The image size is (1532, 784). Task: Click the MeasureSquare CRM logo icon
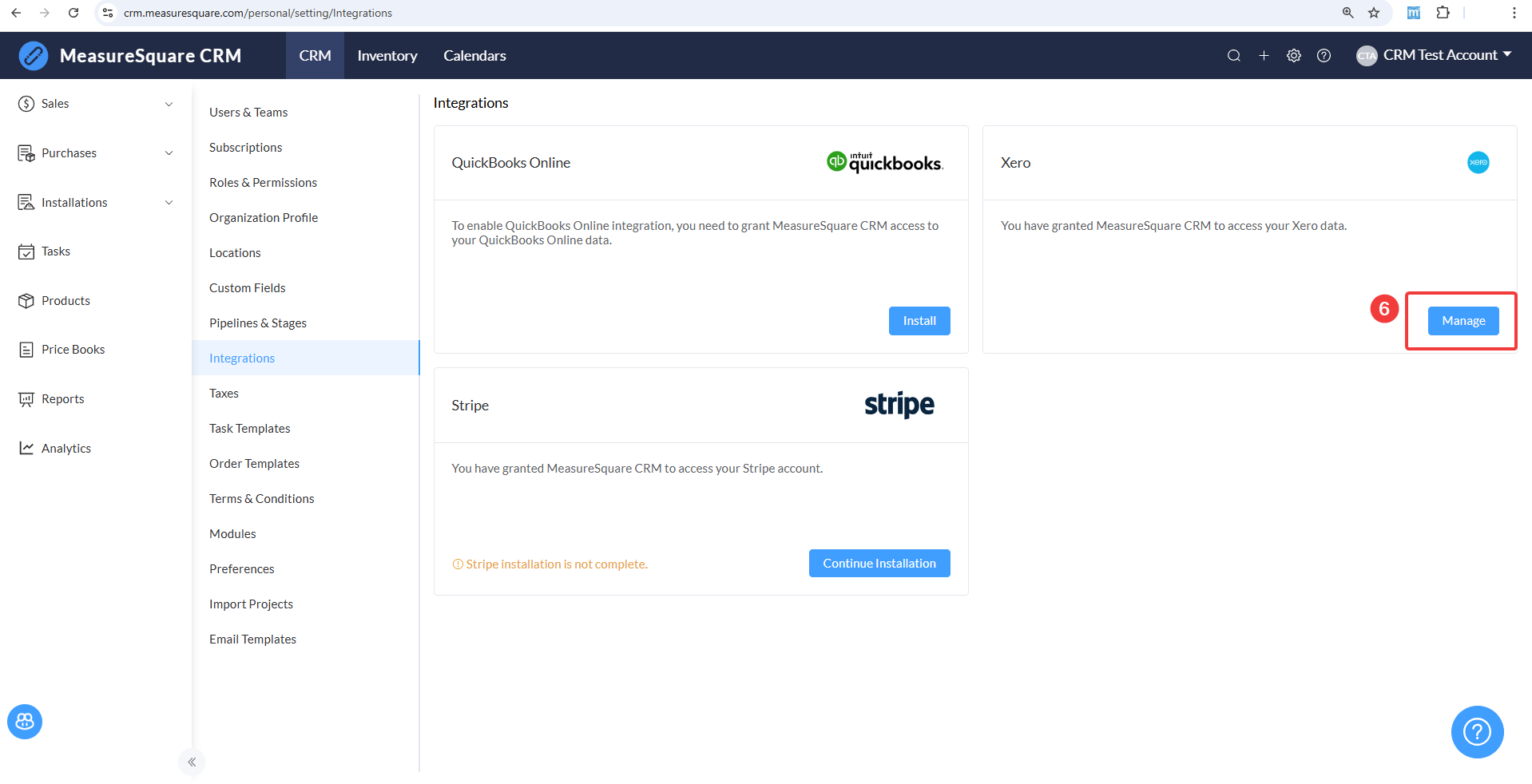point(34,56)
